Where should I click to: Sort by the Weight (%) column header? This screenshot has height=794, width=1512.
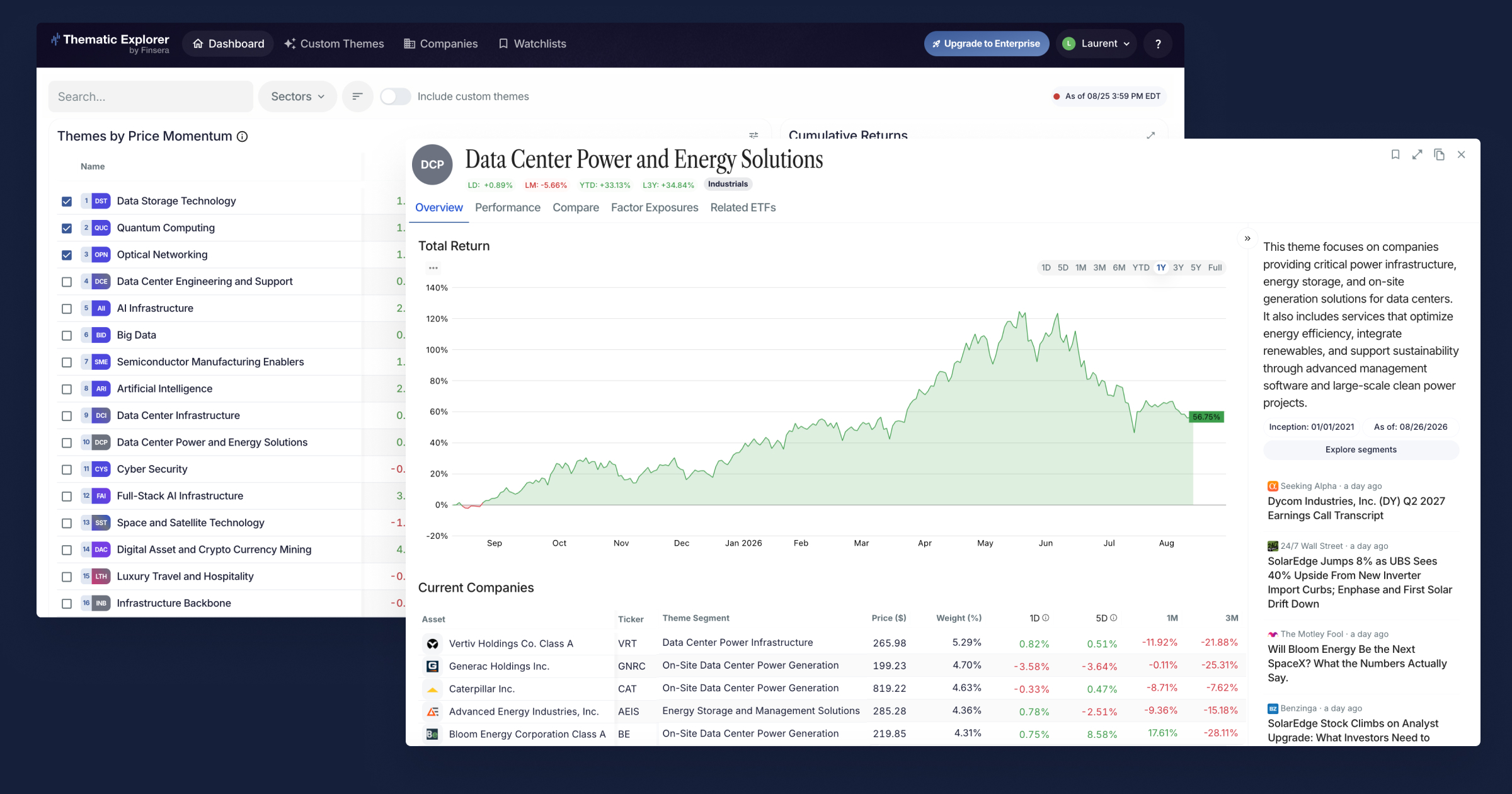pos(959,618)
